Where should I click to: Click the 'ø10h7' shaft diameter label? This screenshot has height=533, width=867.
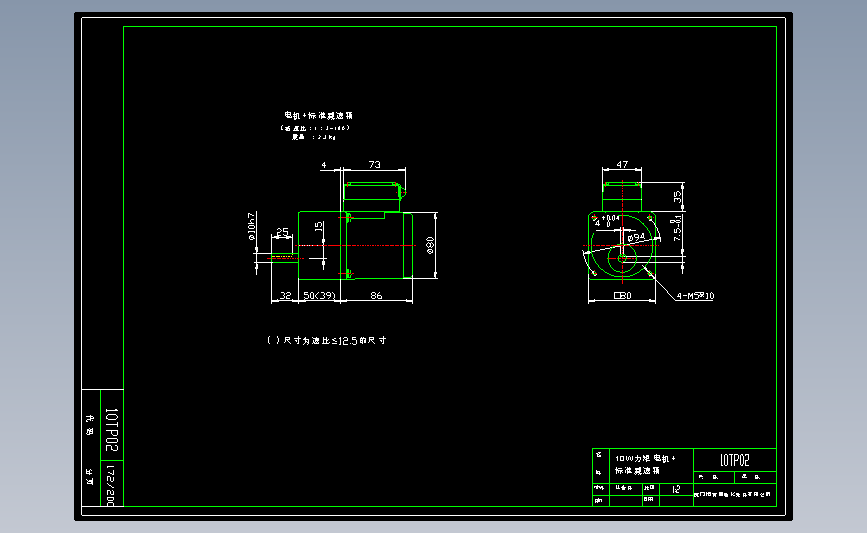click(x=252, y=226)
